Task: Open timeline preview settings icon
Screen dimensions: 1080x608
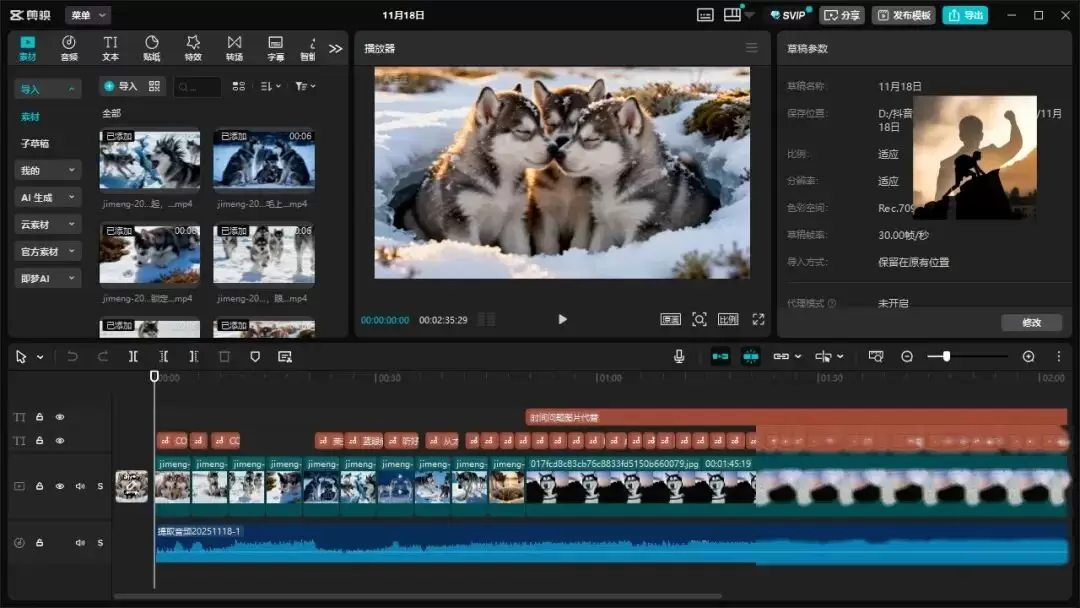Action: [875, 356]
